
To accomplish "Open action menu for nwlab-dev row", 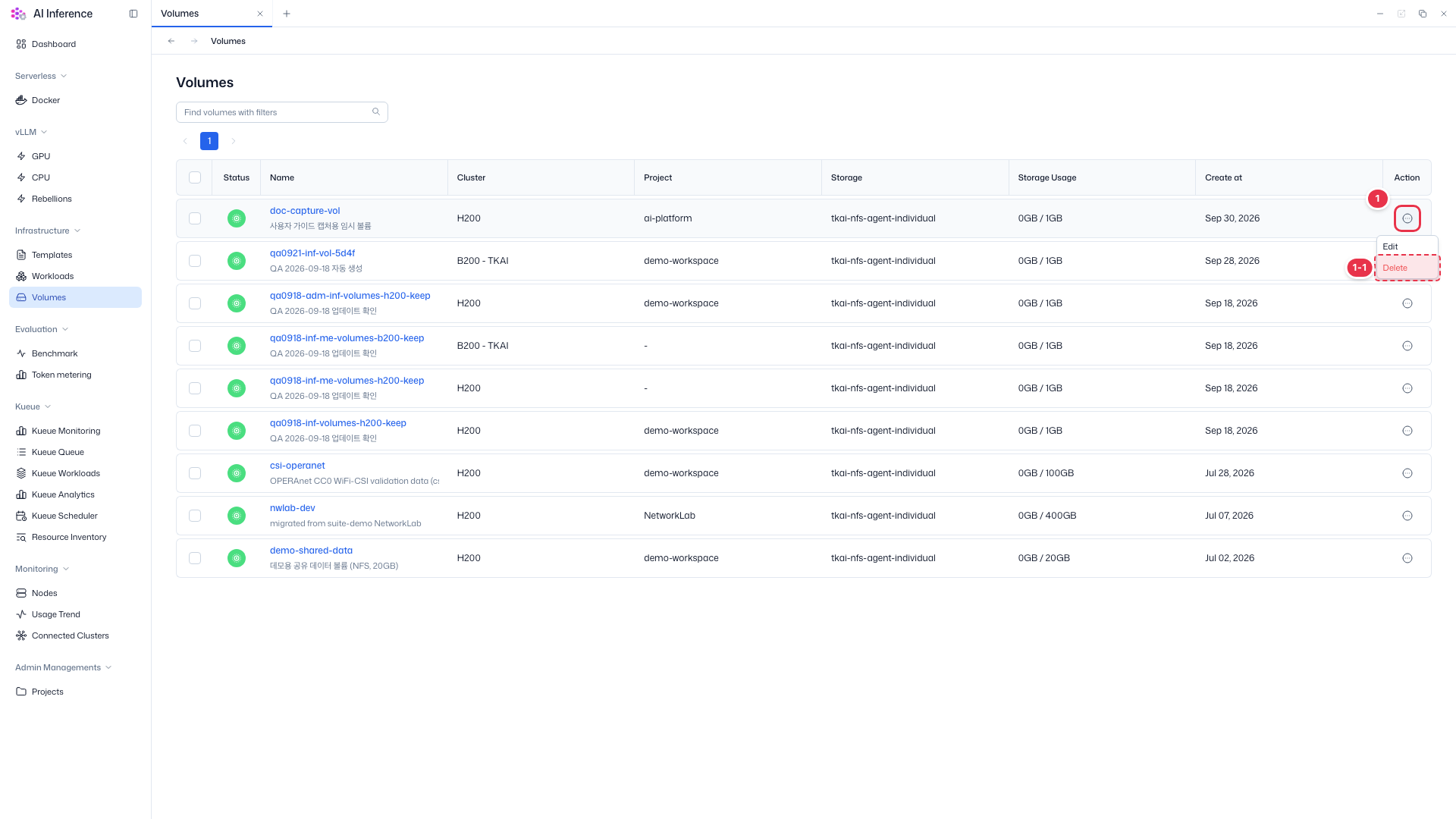I will (1407, 516).
